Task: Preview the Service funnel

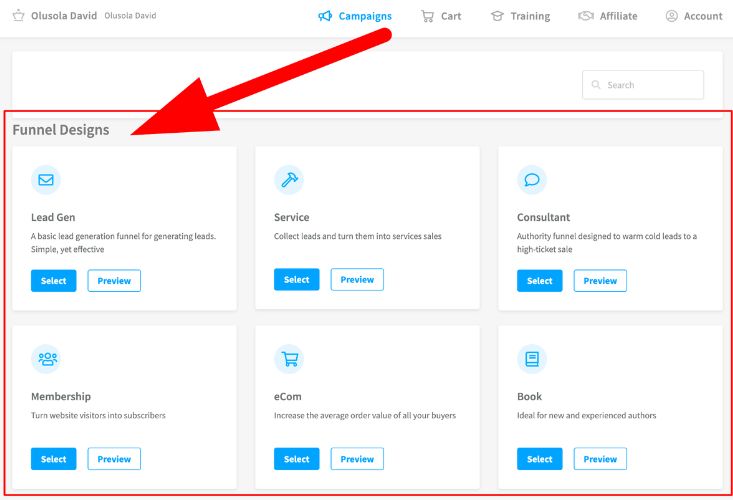Action: coord(357,279)
